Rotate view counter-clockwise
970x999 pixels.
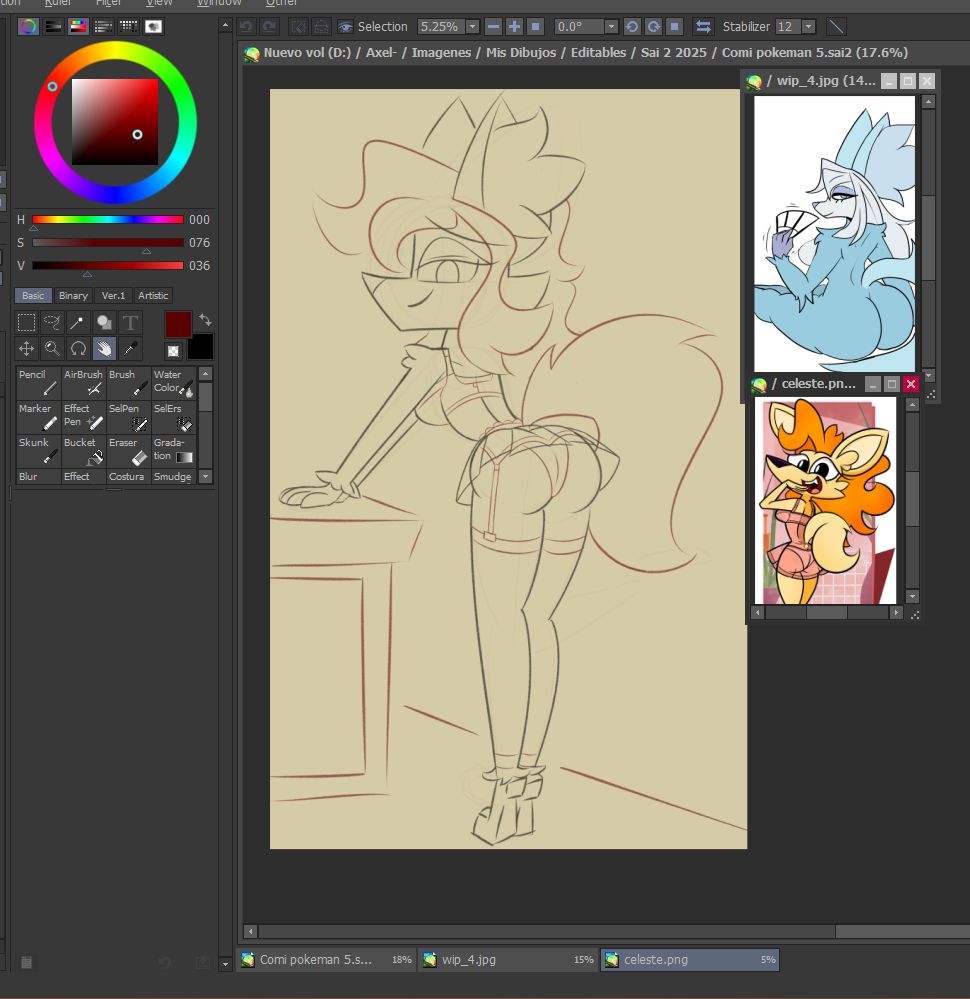click(632, 27)
